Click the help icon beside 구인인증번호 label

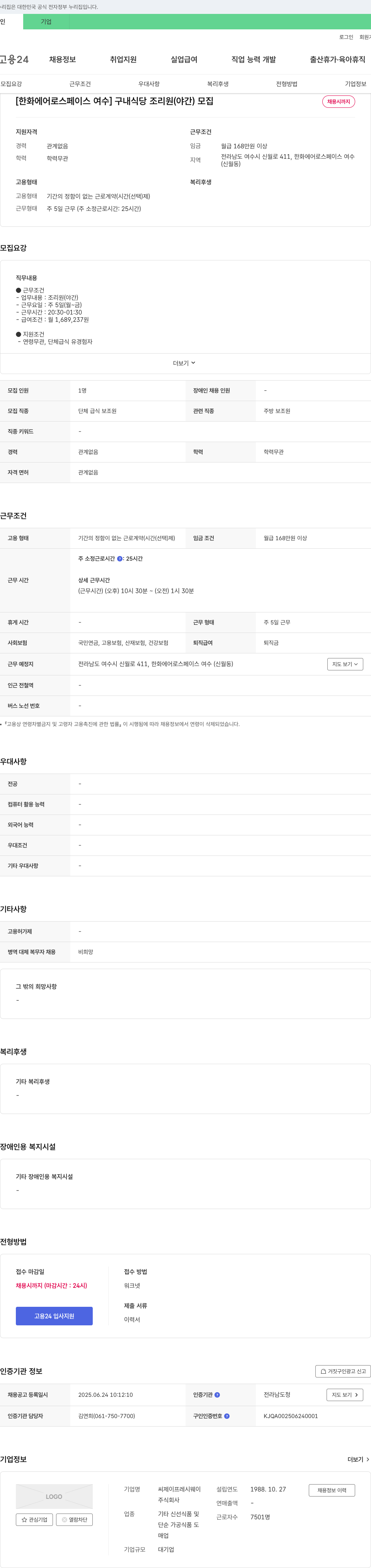(x=226, y=1416)
